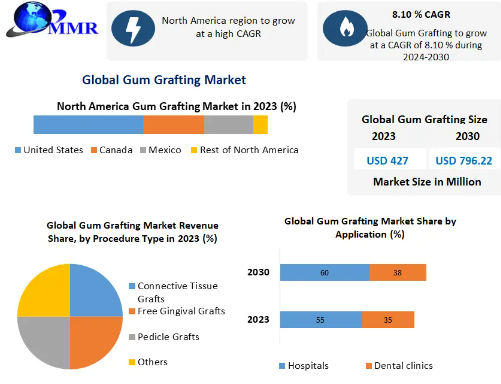Click the yellow Rest of North America segment
The width and height of the screenshot is (501, 384).
pos(260,125)
